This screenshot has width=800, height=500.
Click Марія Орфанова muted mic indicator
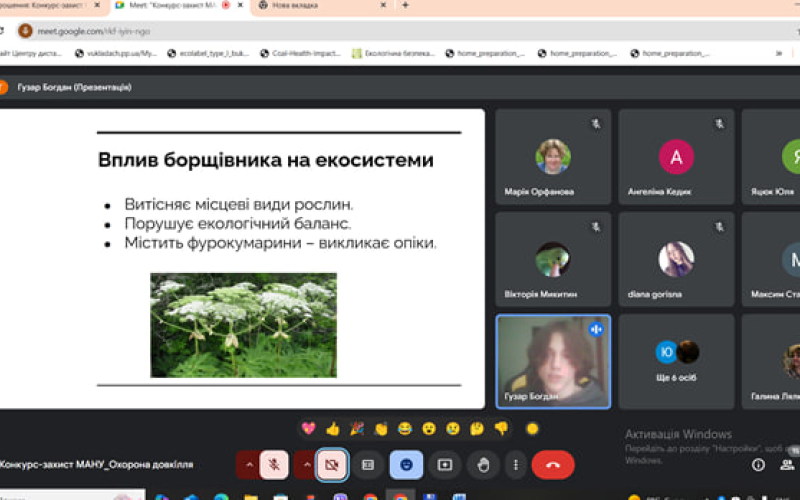coord(596,124)
